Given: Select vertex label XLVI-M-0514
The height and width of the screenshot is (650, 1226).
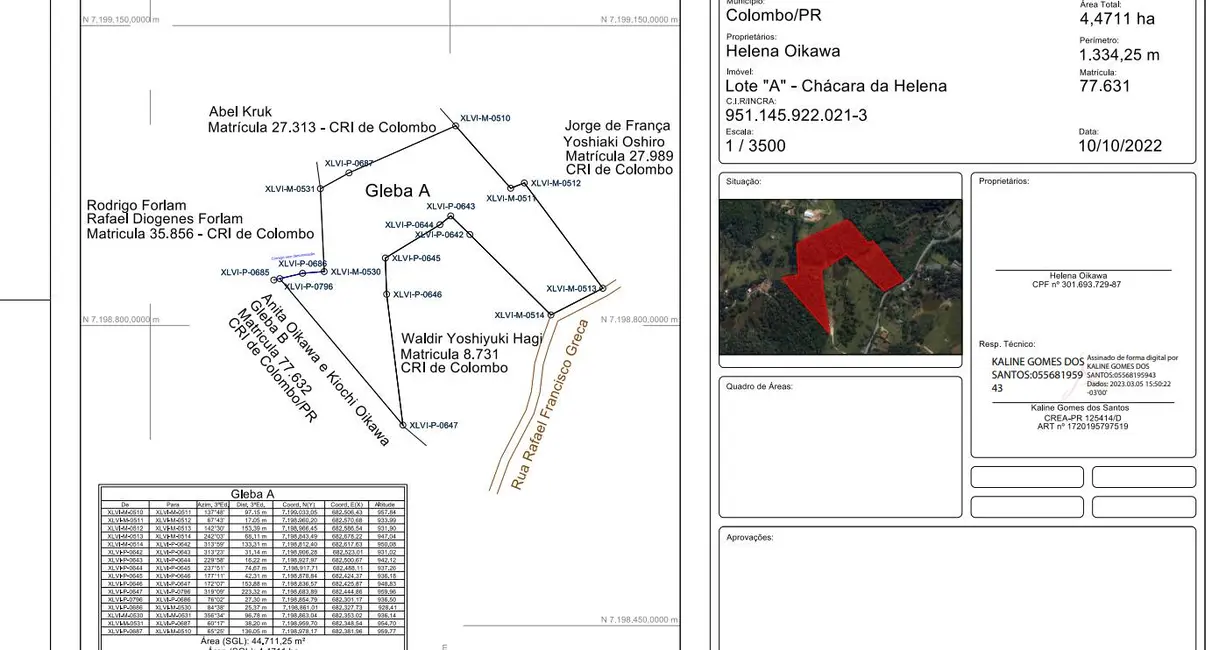Looking at the screenshot, I should pos(519,315).
